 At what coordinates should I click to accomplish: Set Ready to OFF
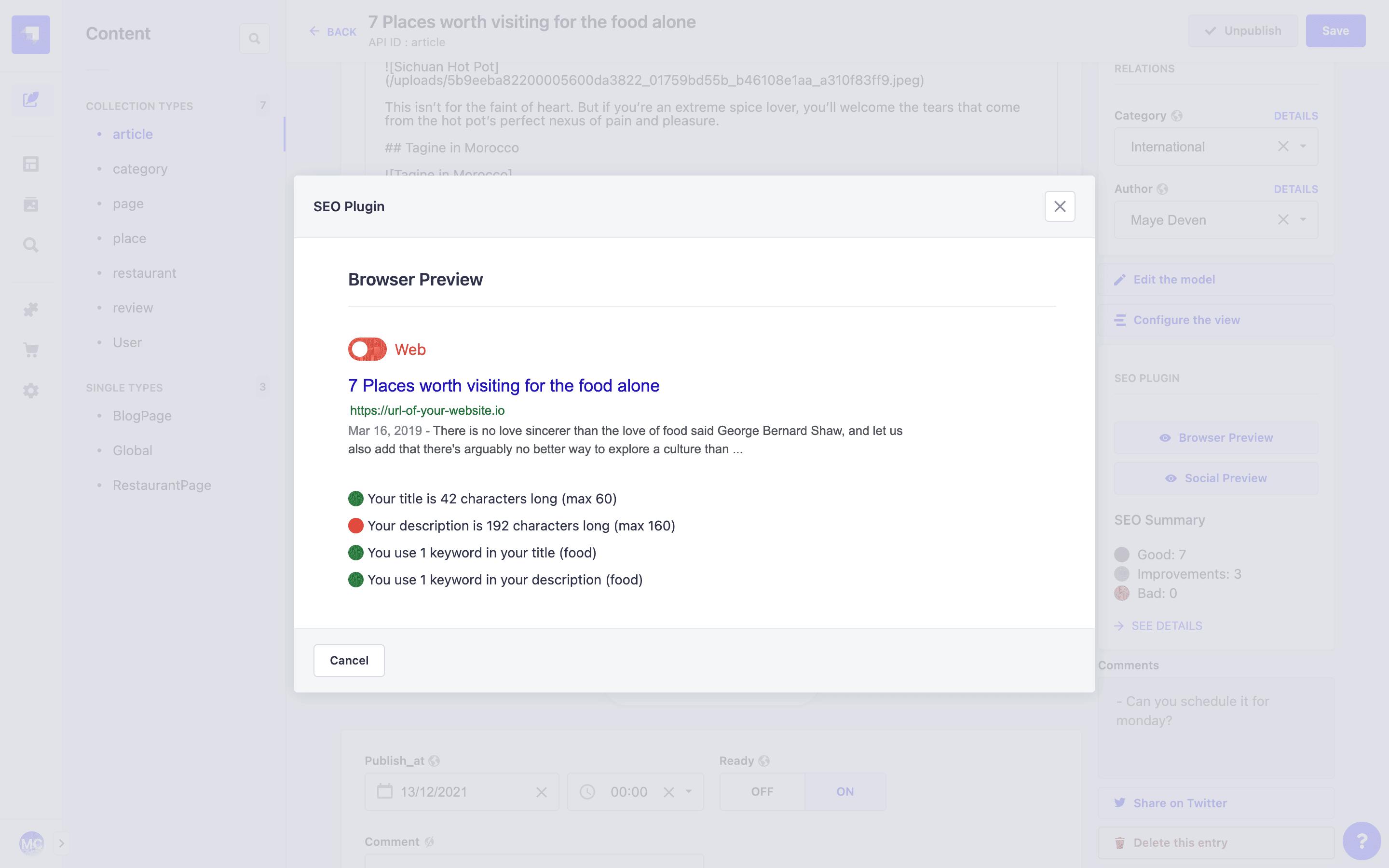tap(762, 791)
